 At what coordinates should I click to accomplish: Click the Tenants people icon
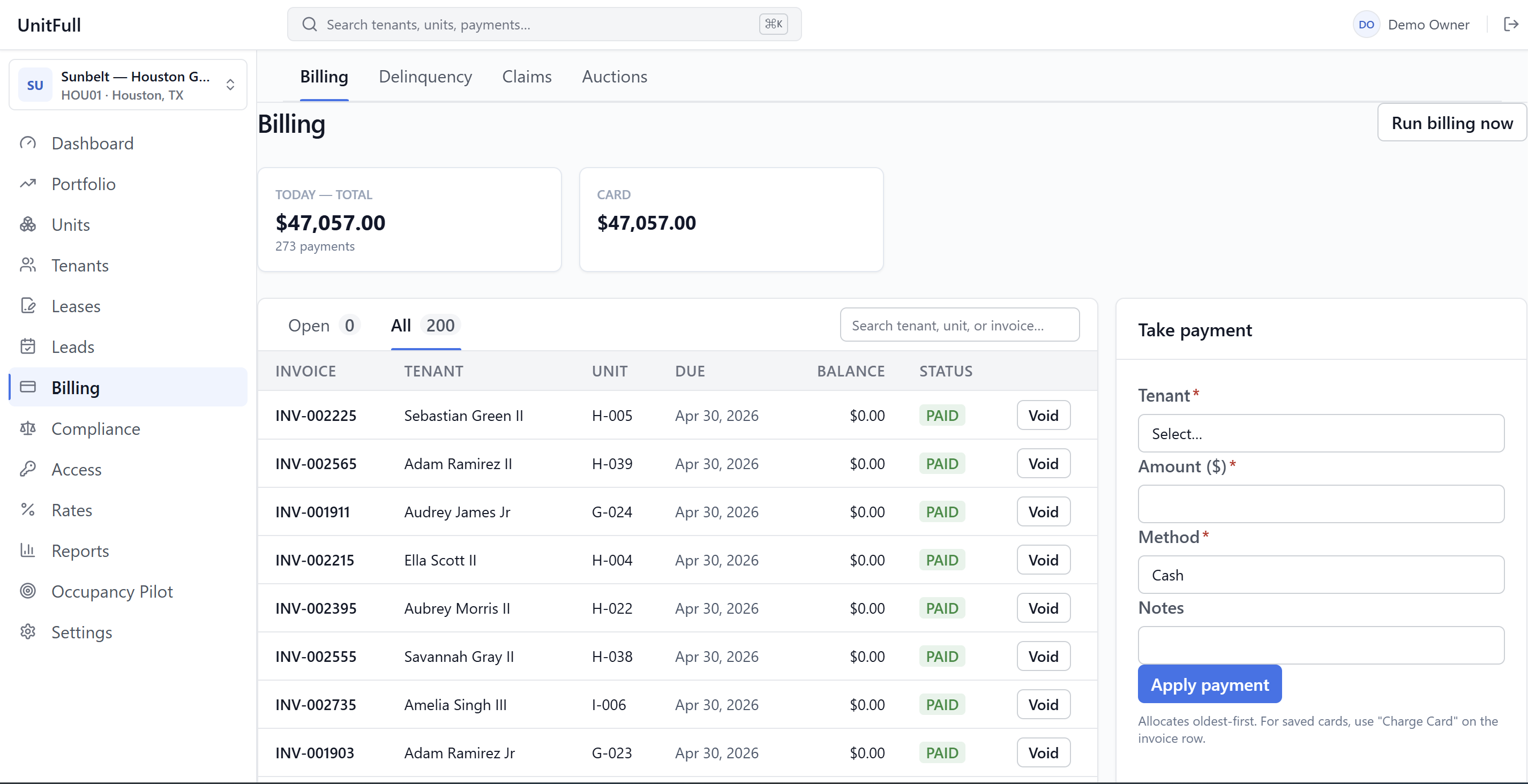28,265
